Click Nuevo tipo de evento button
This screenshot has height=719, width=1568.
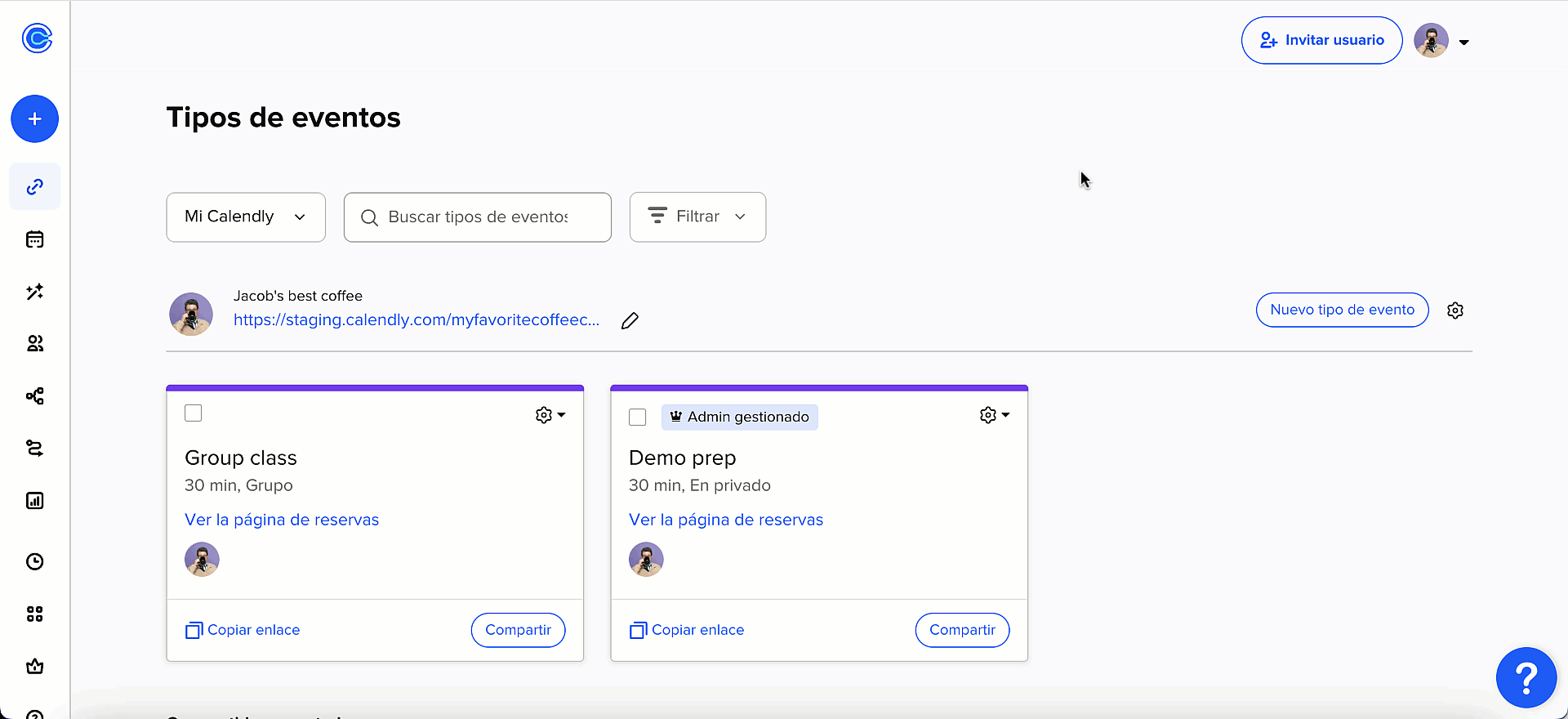(1343, 310)
